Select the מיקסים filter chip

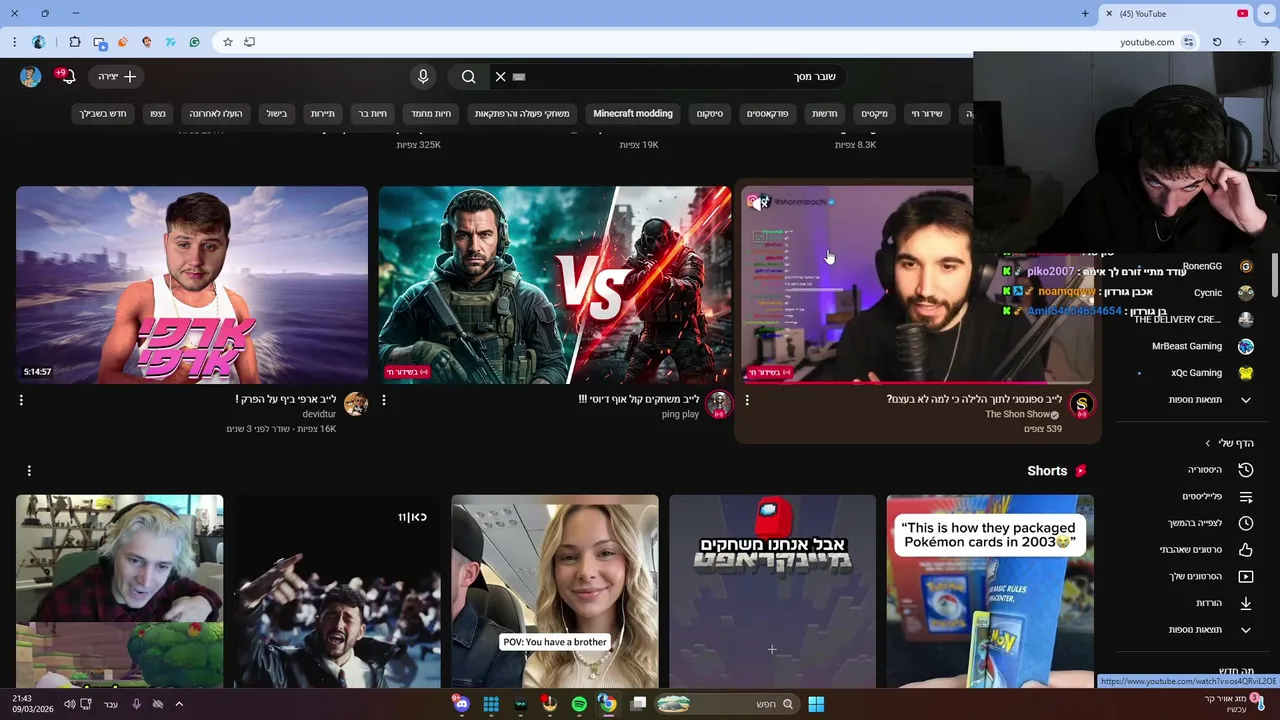[x=875, y=114]
